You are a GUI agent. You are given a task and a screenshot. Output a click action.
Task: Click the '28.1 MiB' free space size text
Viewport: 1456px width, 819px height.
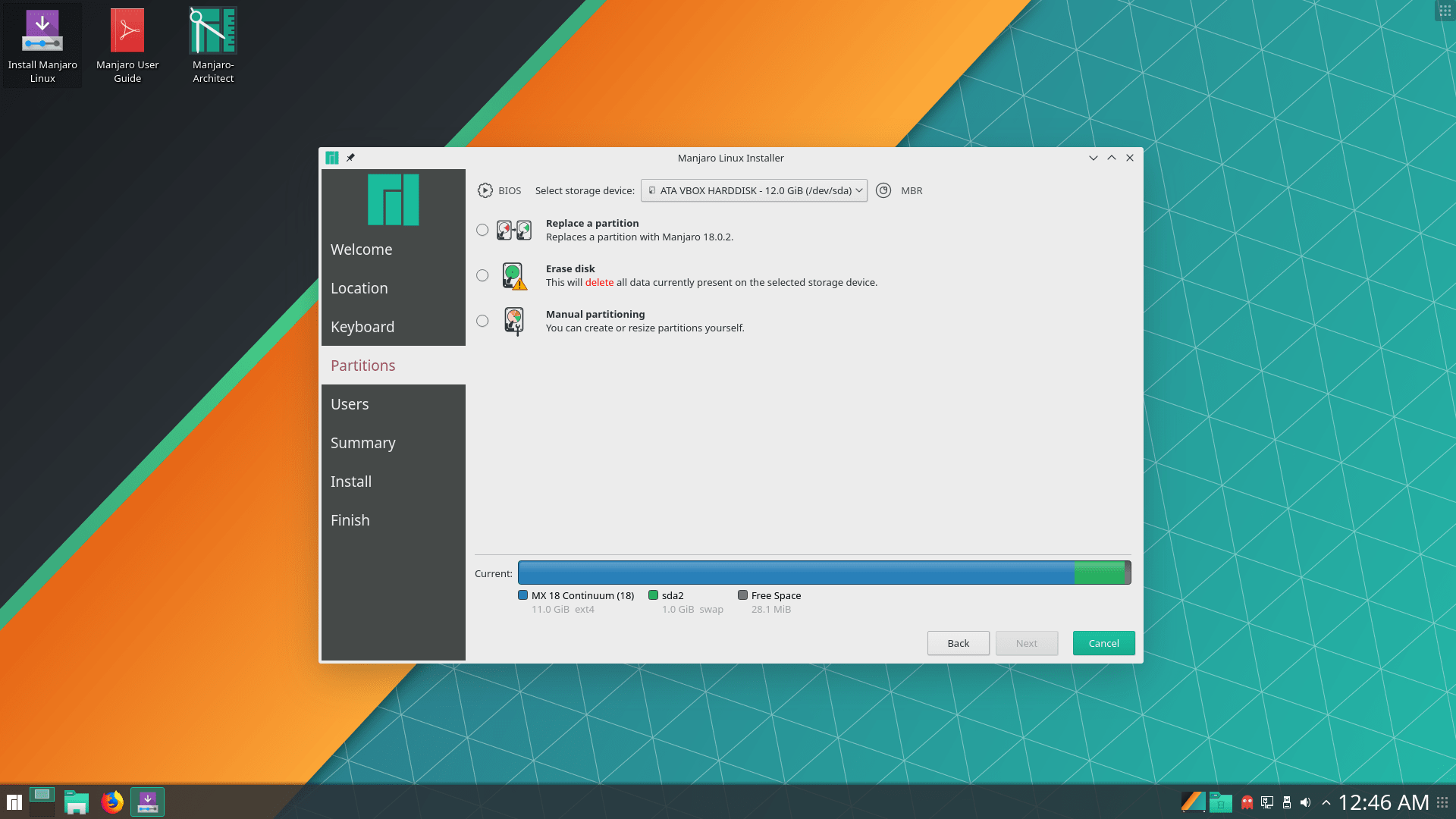pyautogui.click(x=770, y=609)
